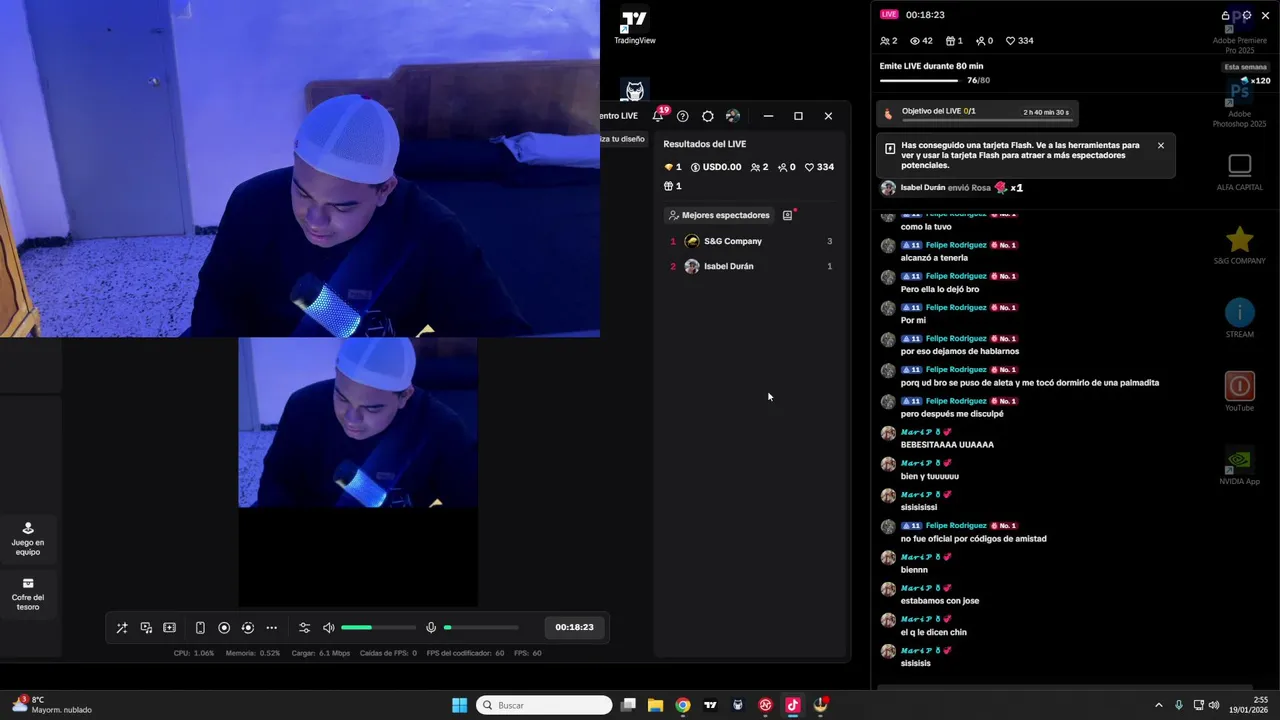Viewport: 1280px width, 720px height.
Task: Open NVIDIA App desktop shortcut
Action: pyautogui.click(x=1239, y=466)
